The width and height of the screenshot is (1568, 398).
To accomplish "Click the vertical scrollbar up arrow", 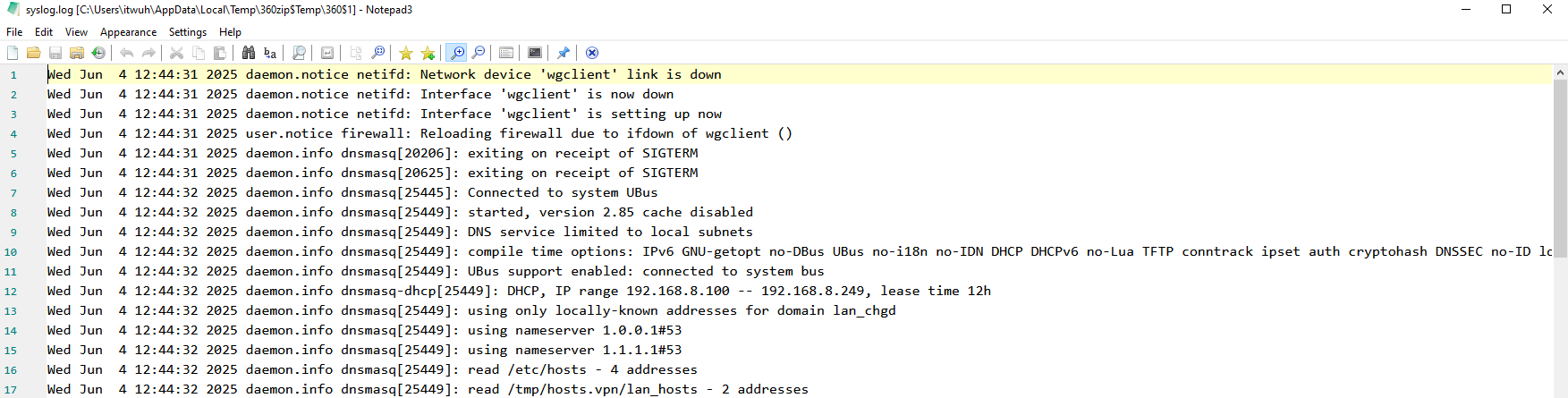I will click(x=1560, y=72).
